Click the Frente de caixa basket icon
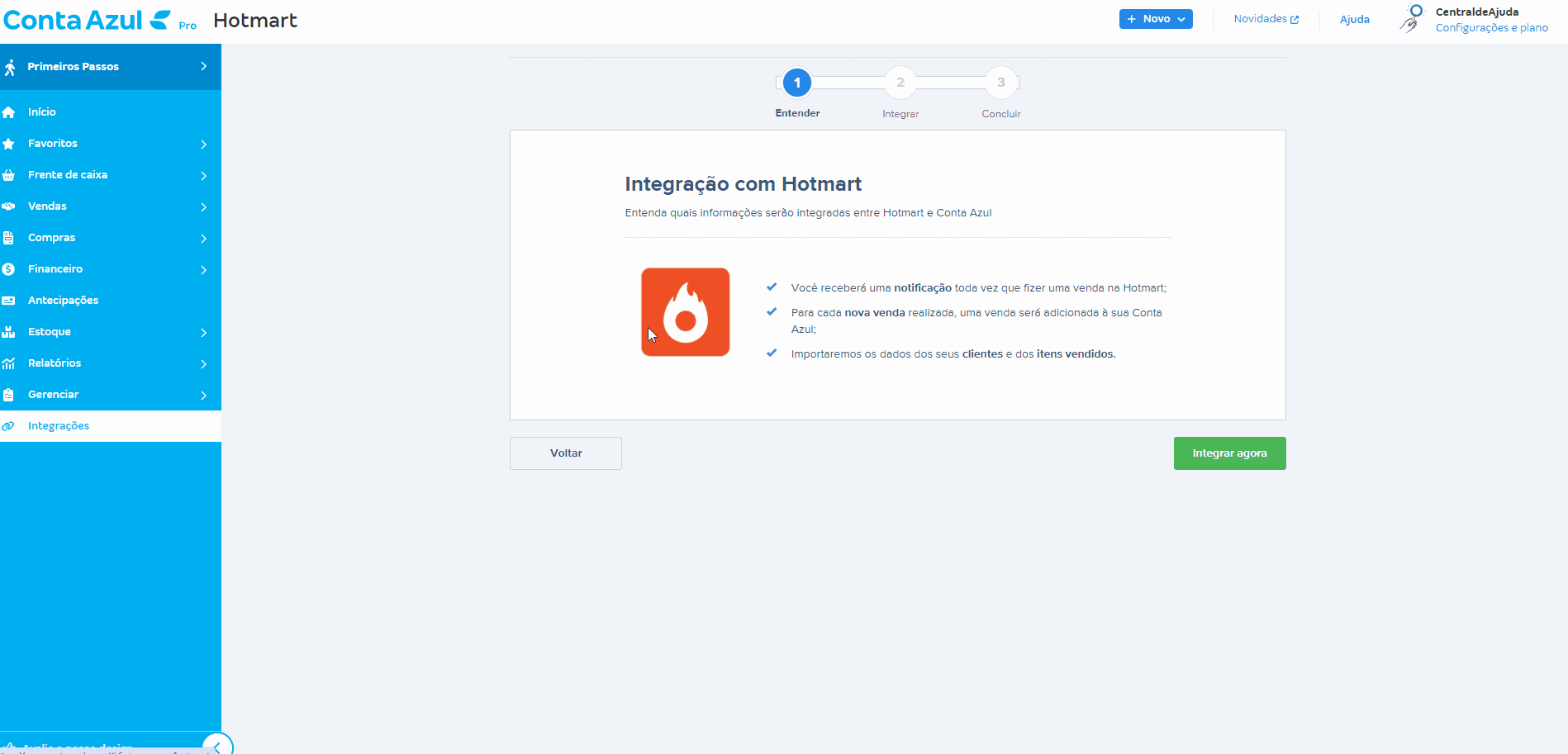This screenshot has width=1568, height=754. 9,175
